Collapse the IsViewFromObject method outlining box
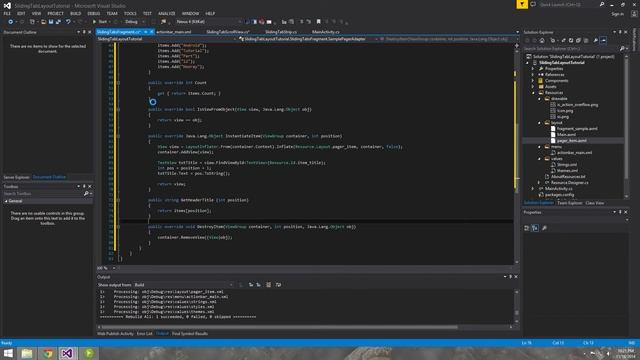The width and height of the screenshot is (640, 360). coord(118,109)
